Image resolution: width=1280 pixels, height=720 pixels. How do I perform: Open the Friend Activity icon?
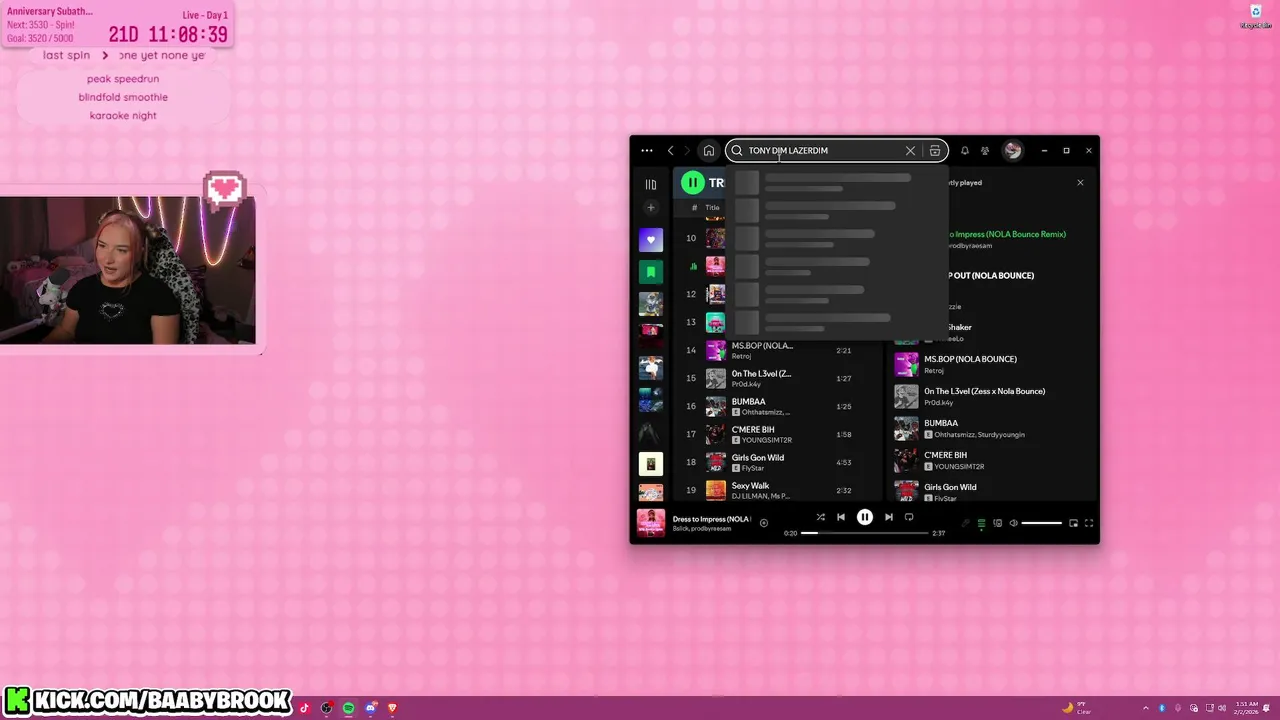(985, 151)
